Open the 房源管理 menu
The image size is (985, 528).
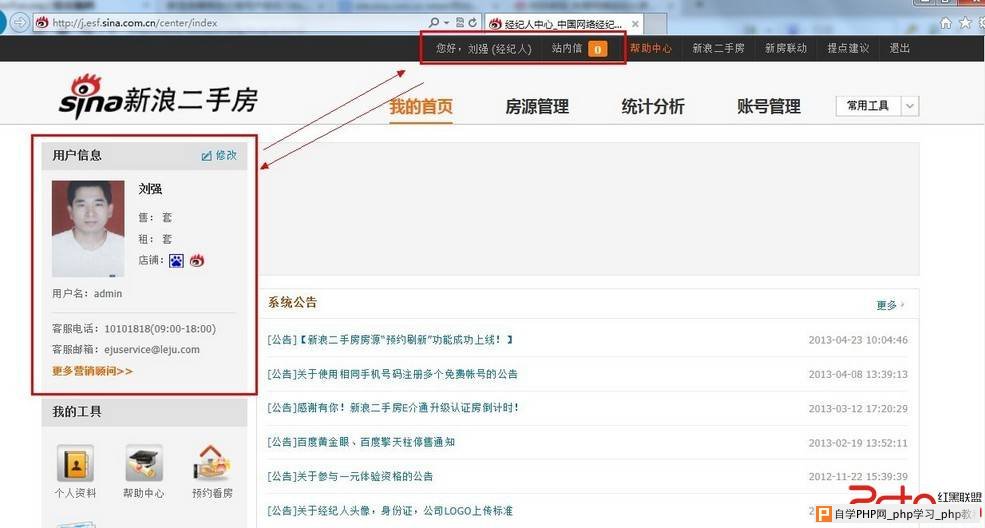click(x=537, y=106)
